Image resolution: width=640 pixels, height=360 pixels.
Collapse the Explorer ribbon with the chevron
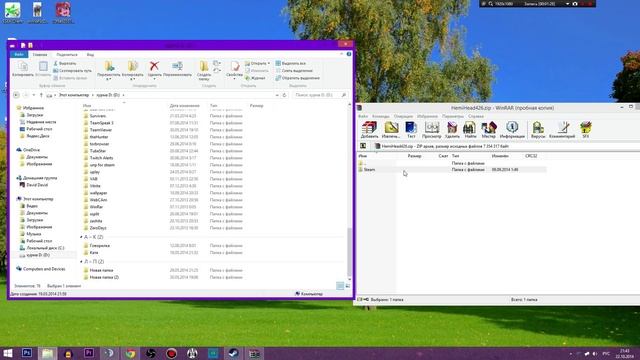342,54
